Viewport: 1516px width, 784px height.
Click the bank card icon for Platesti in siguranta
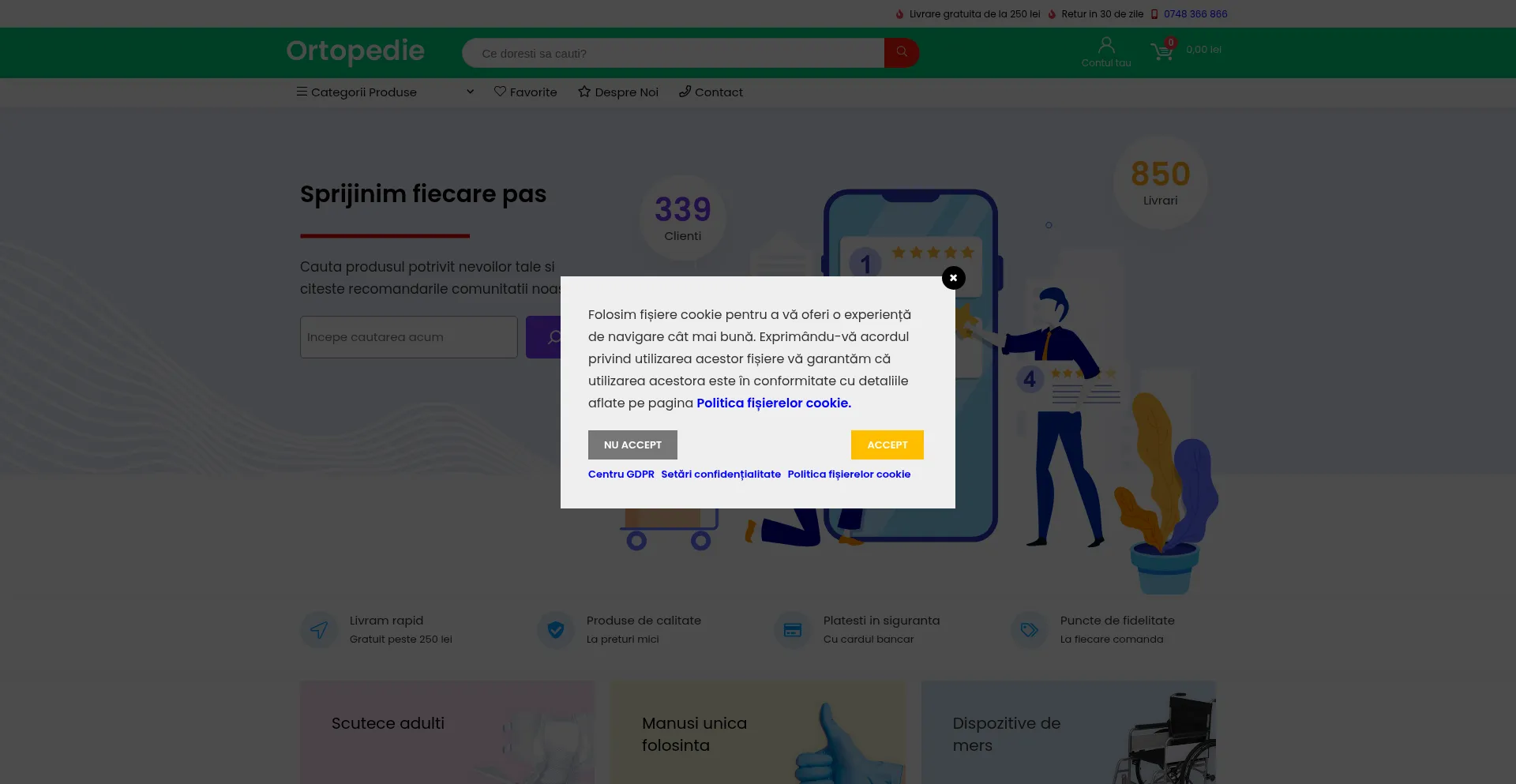[x=792, y=629]
